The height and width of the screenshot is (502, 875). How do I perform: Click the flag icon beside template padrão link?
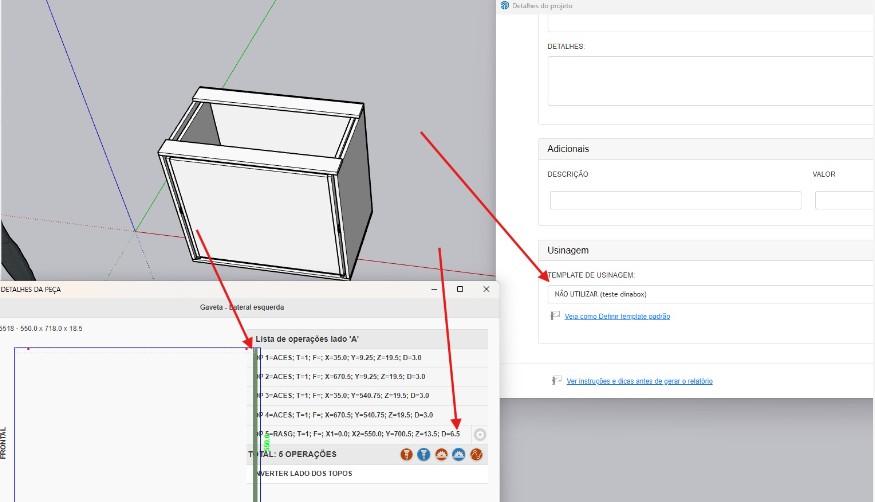point(555,316)
